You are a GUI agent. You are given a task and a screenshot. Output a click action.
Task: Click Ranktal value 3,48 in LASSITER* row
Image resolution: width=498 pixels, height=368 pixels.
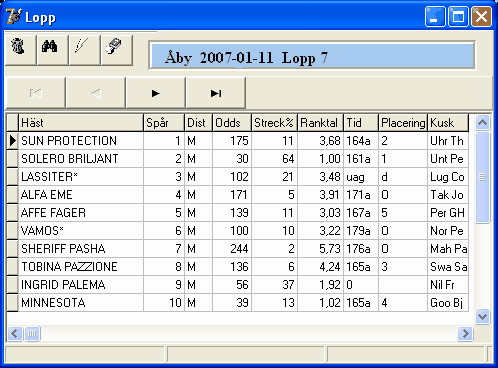click(320, 177)
